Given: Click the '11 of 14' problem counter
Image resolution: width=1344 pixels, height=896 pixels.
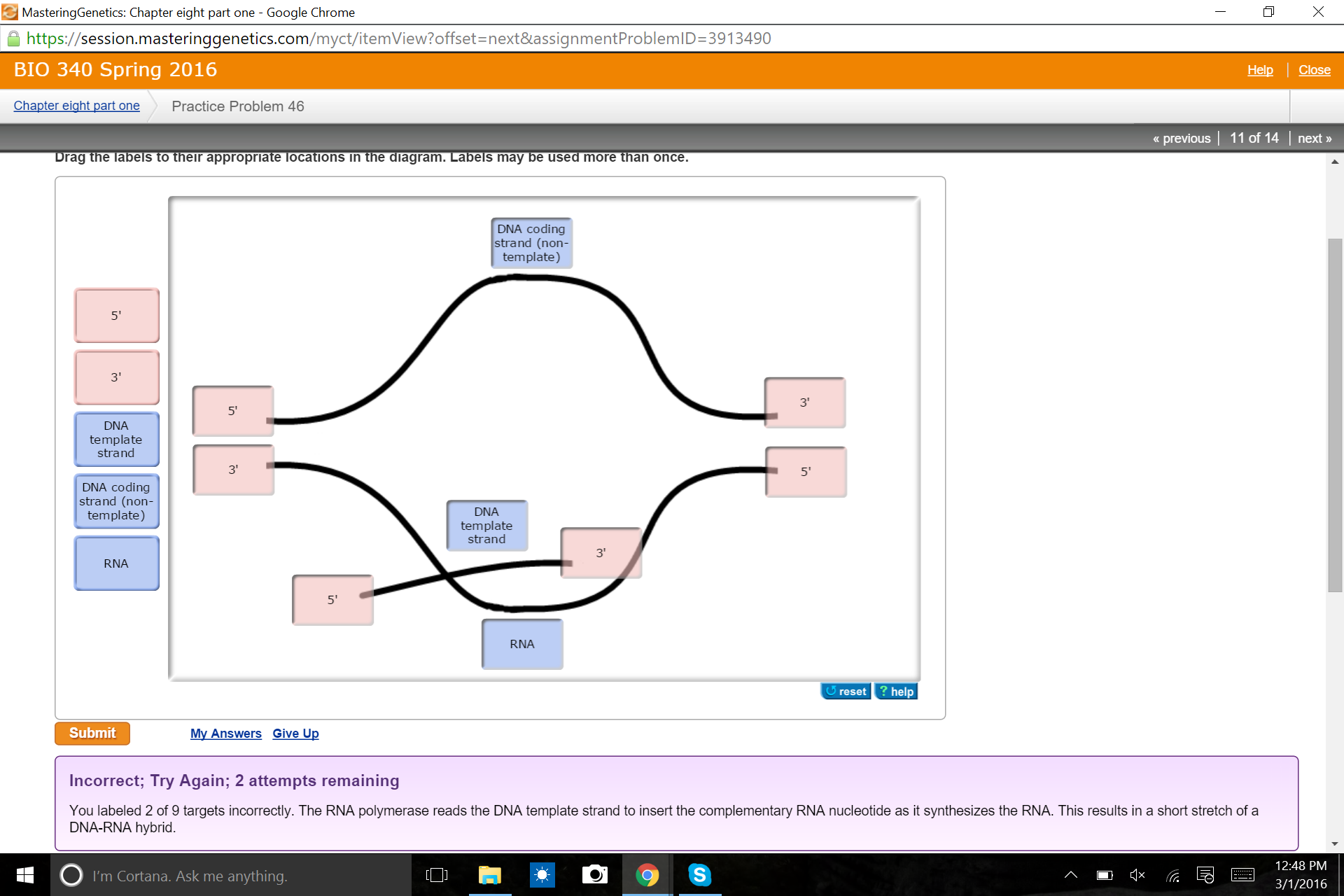Looking at the screenshot, I should pos(1254,138).
